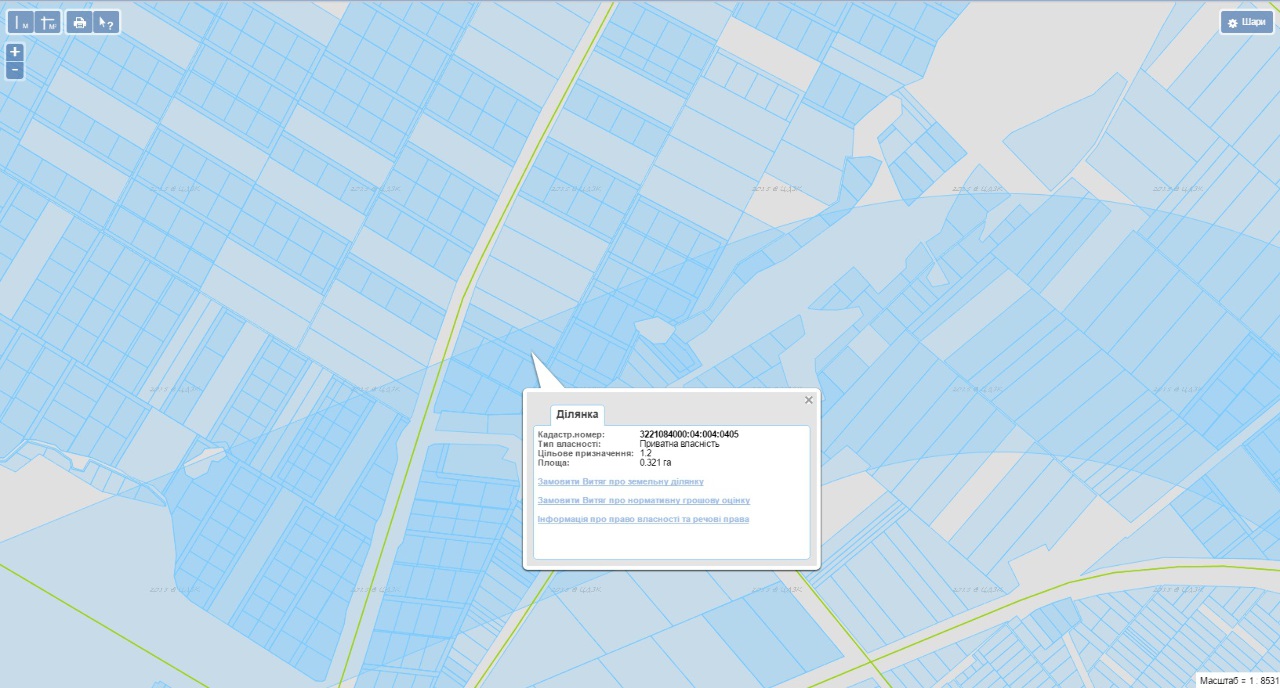Click the Приватна власність value
This screenshot has width=1280, height=688.
click(680, 444)
